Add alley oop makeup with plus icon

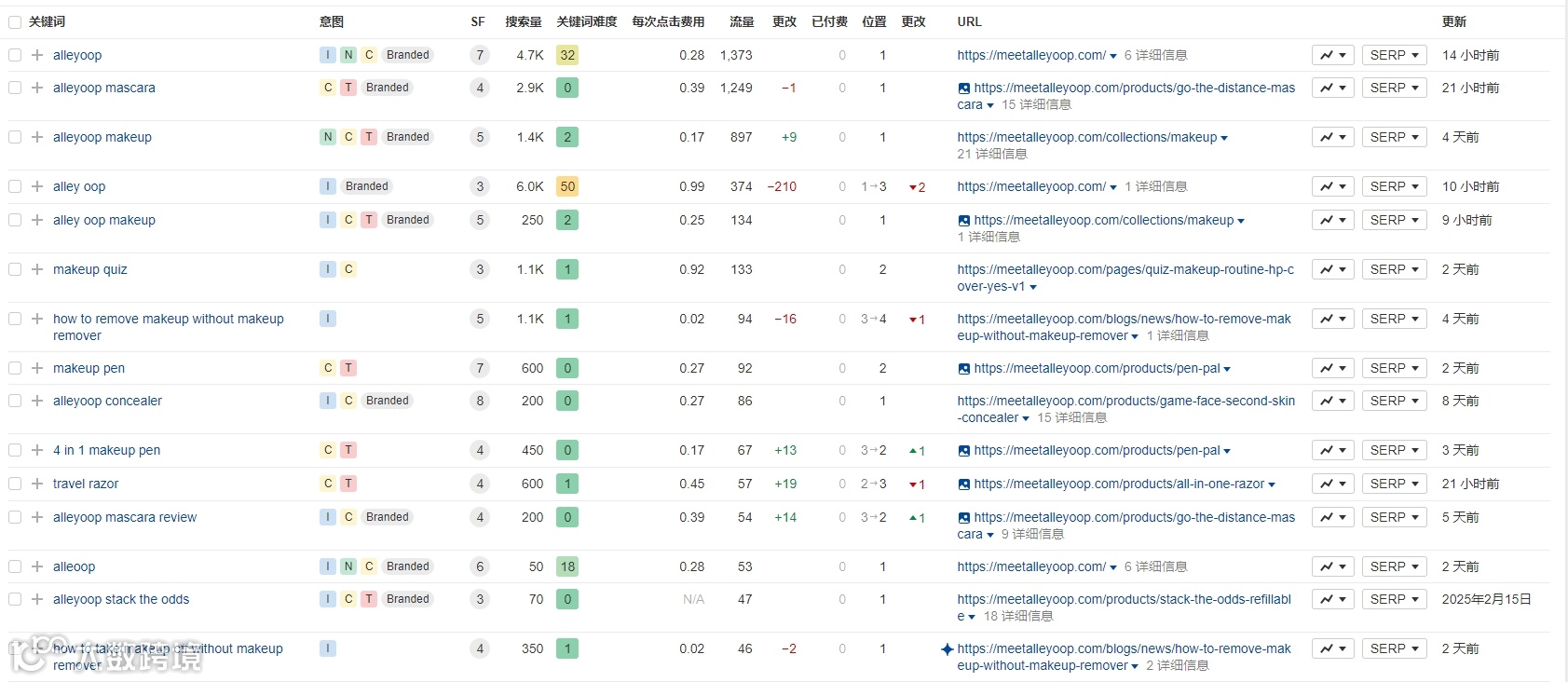[37, 220]
